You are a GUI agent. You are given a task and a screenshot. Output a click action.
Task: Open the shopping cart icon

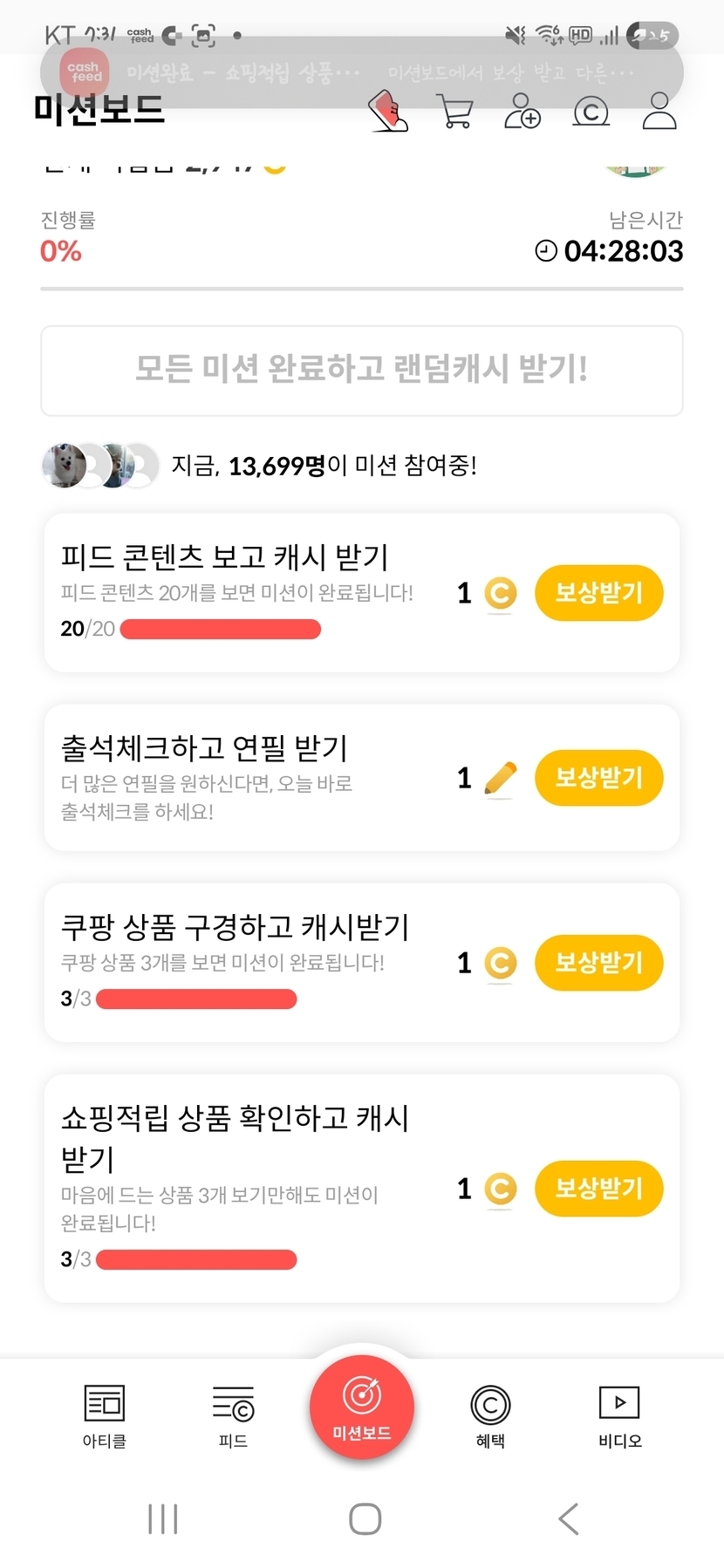point(455,112)
